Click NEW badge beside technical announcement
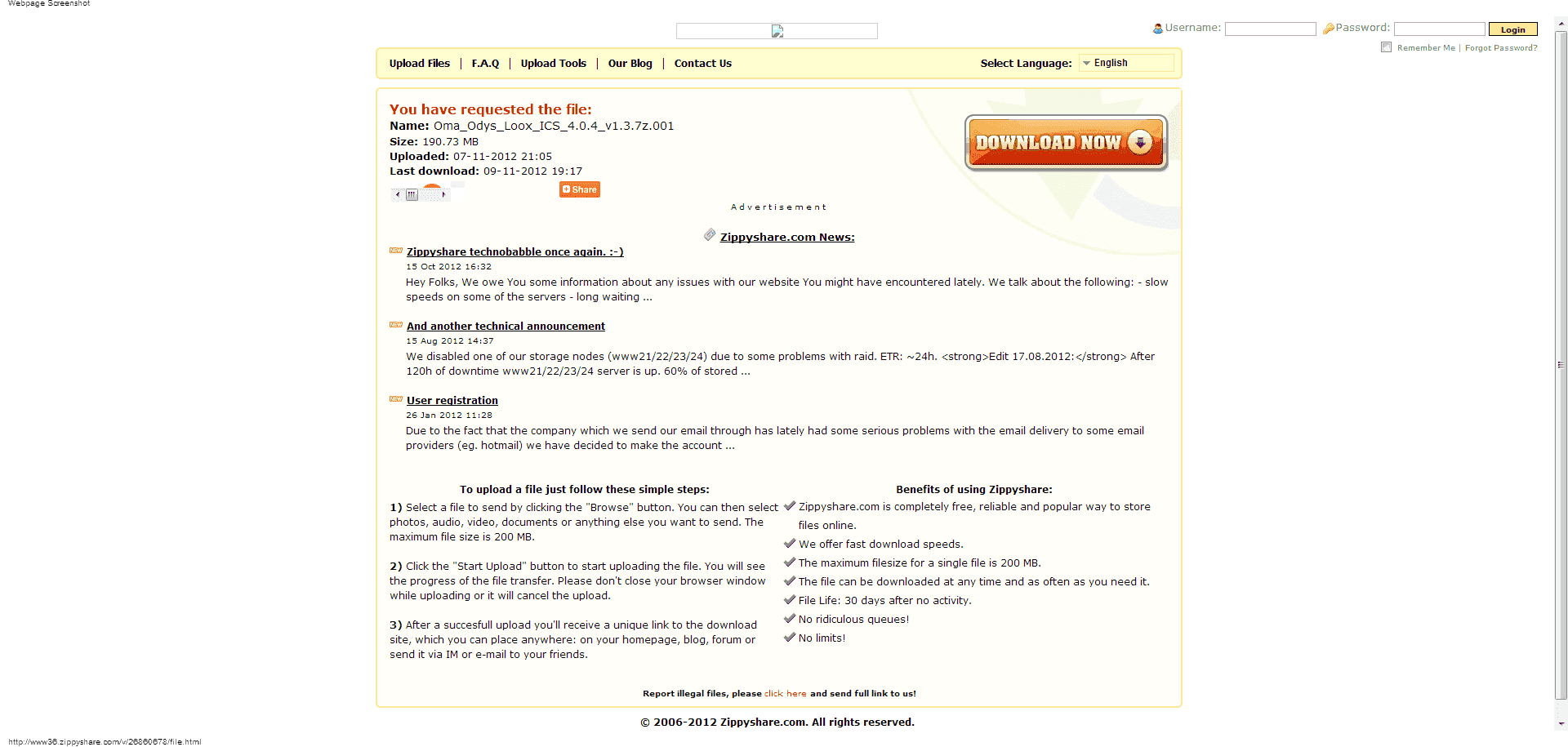Screen dimensions: 1568x747 tap(396, 325)
